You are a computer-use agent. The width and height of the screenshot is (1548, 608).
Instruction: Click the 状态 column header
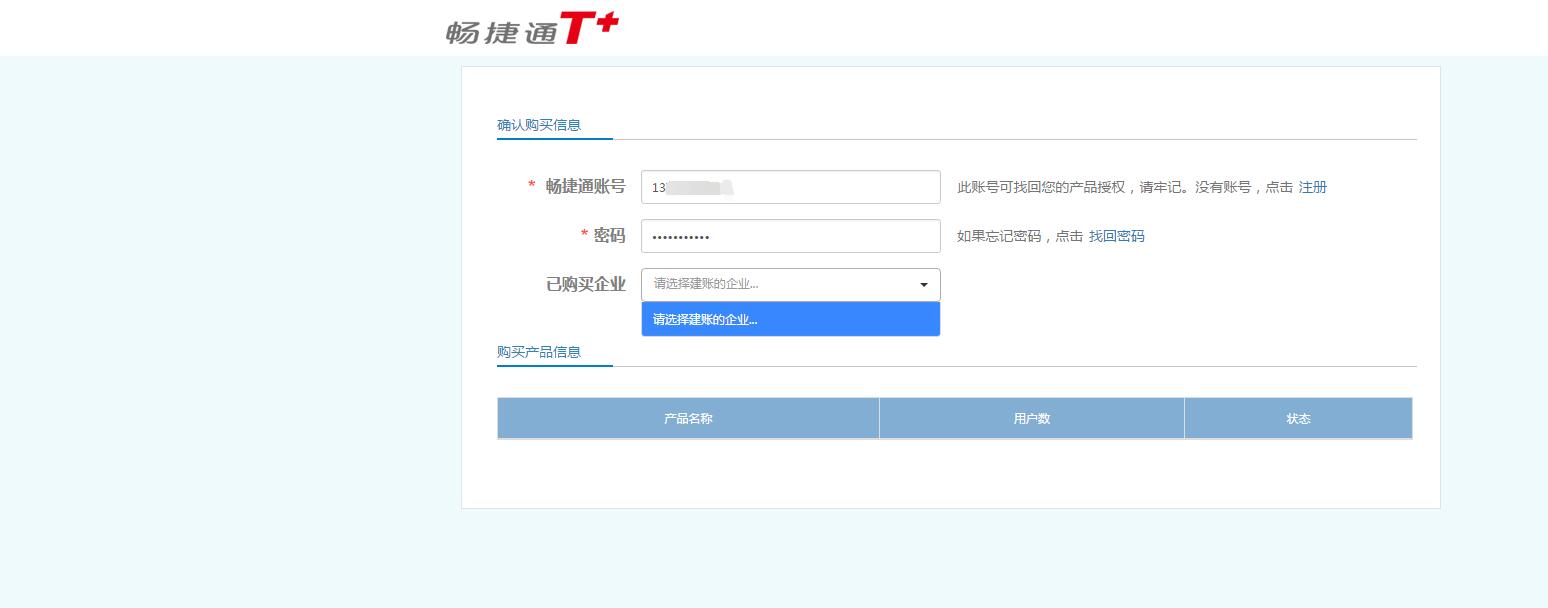click(x=1299, y=418)
